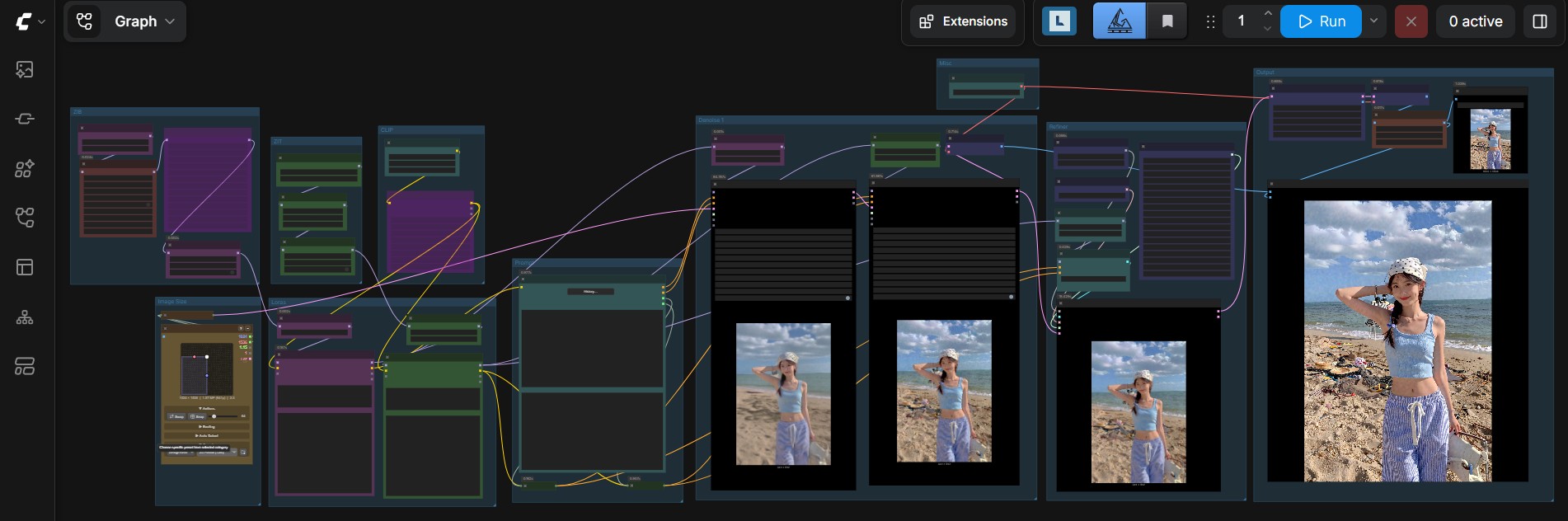Select the CLIP group title
Screen dimensions: 1568x521
(387, 129)
